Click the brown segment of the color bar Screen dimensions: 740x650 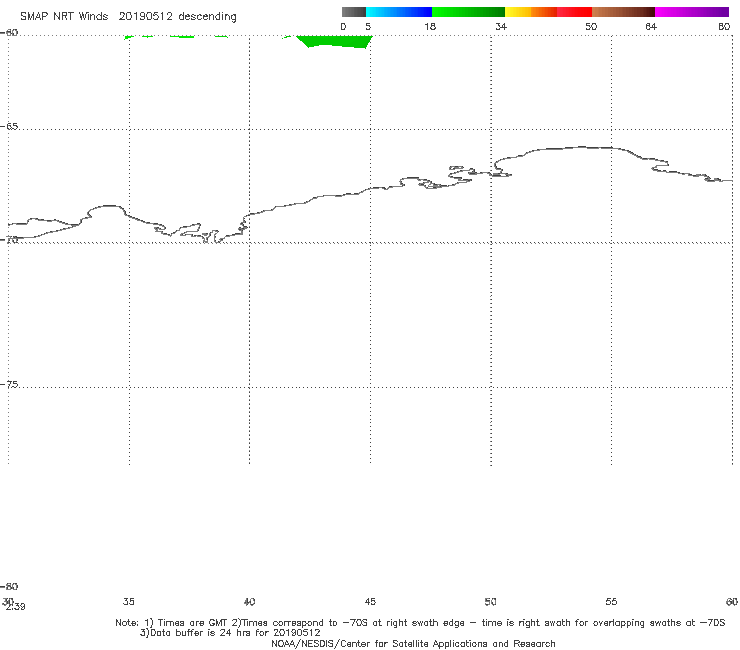click(623, 12)
